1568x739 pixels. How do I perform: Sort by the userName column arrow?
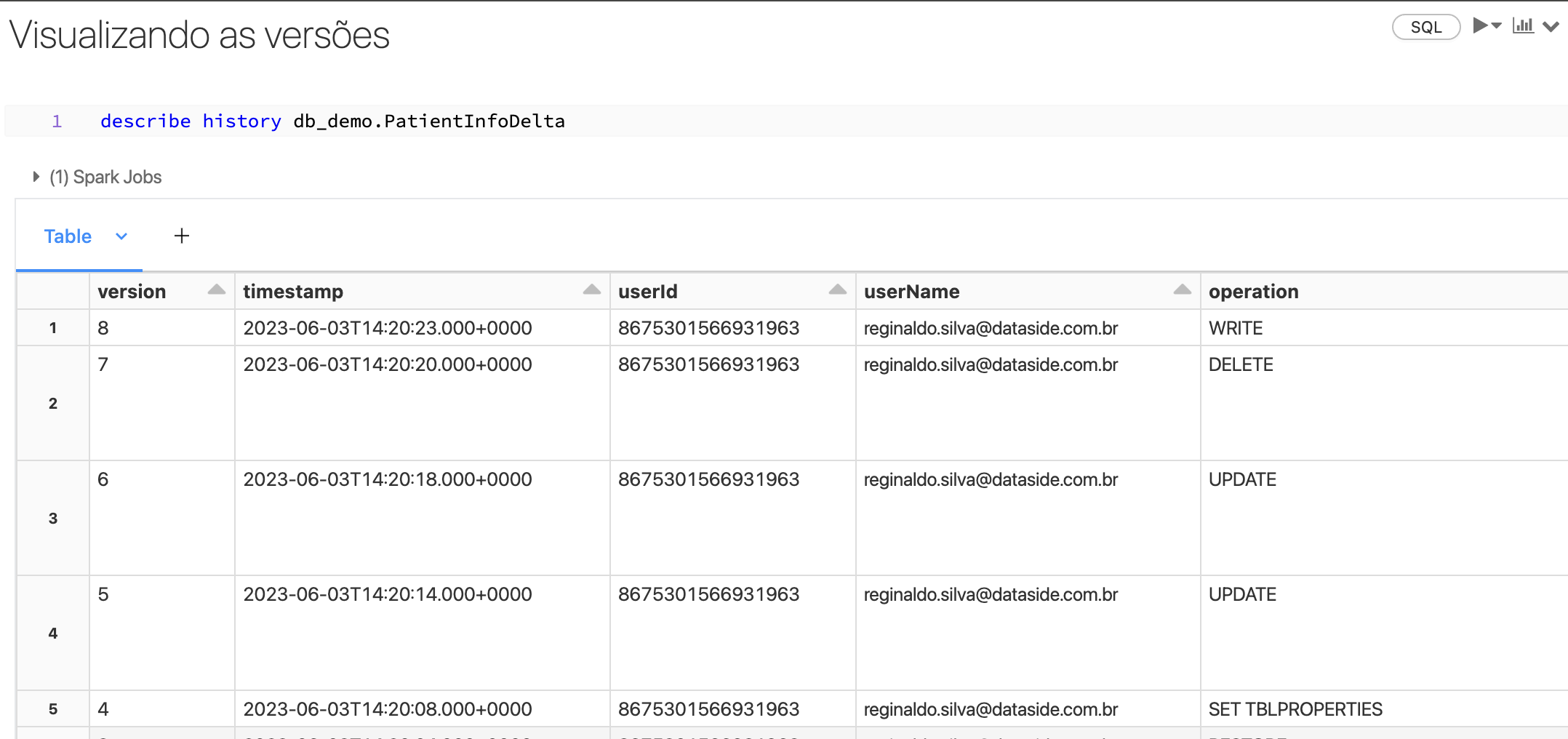click(1183, 289)
